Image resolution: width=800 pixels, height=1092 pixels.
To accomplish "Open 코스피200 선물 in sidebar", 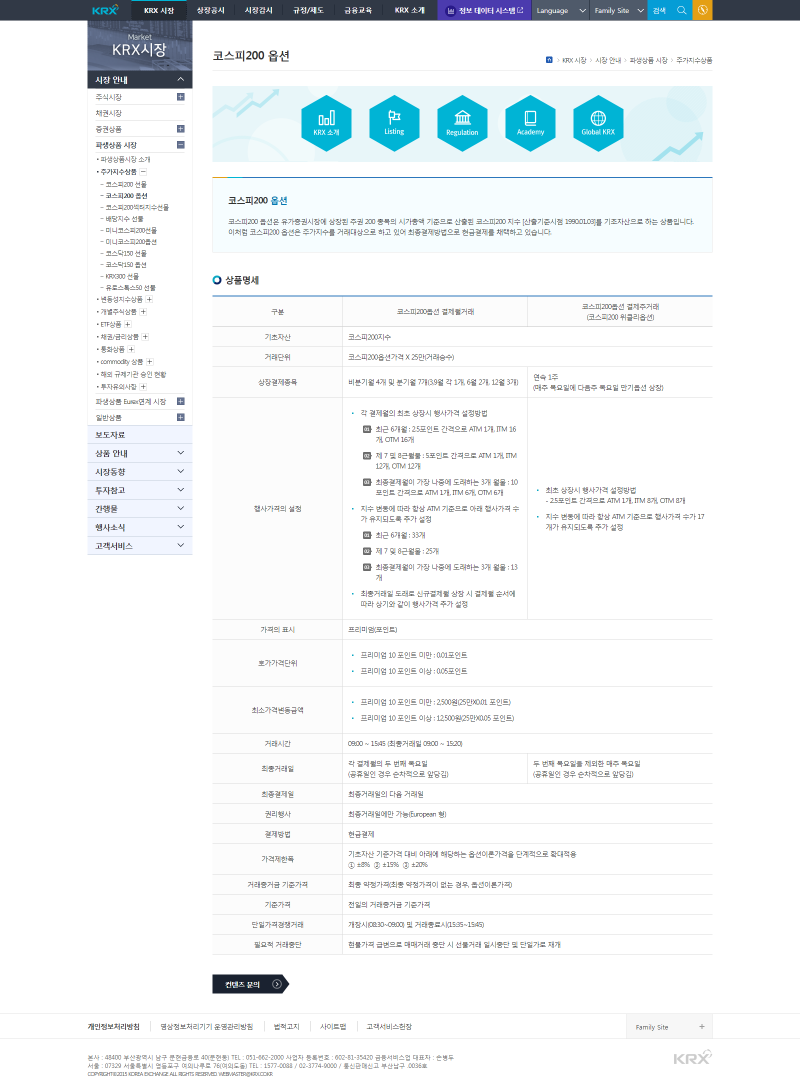I will tap(126, 185).
